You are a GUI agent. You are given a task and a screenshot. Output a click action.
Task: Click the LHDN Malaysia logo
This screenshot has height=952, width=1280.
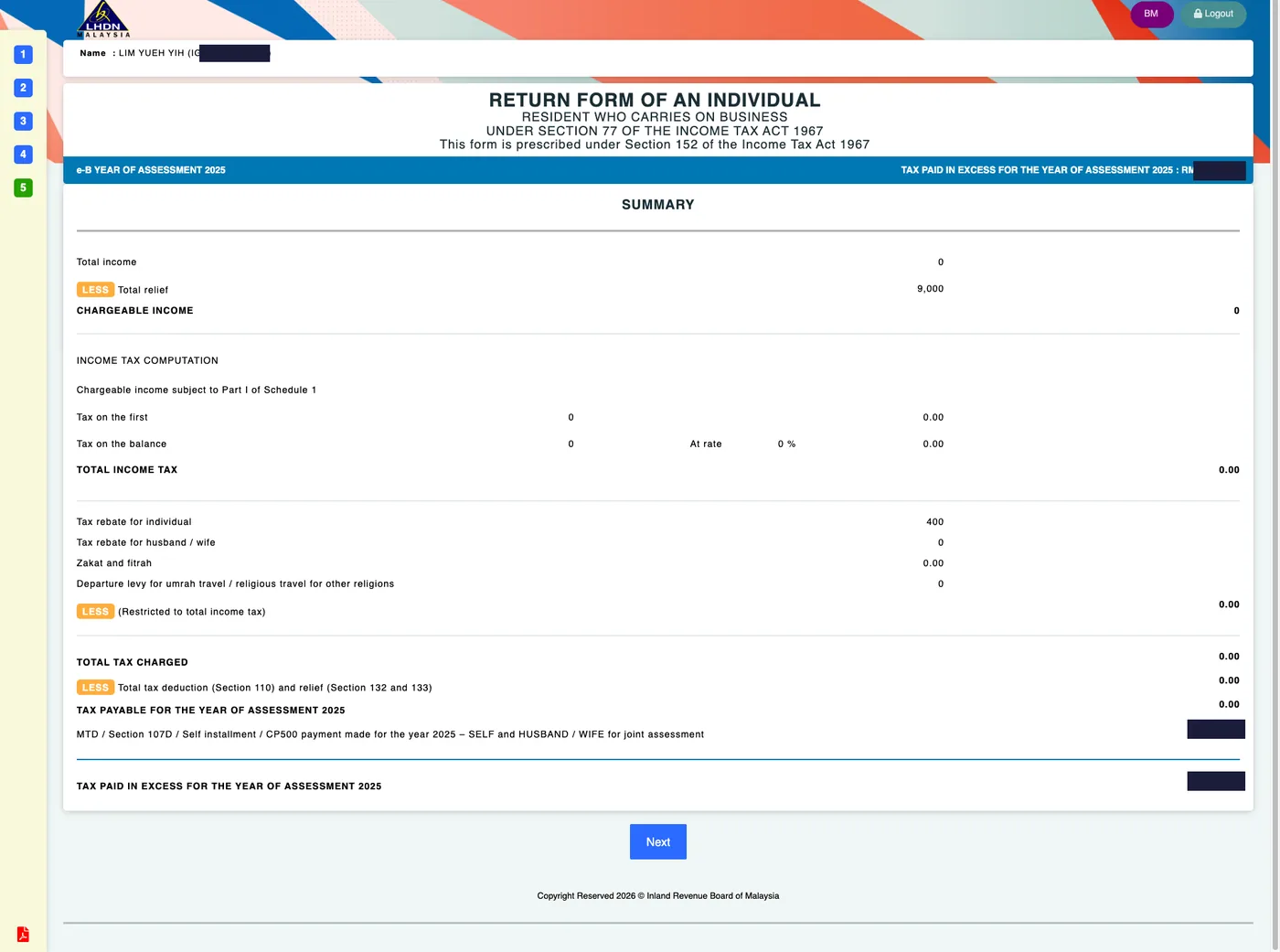point(103,19)
